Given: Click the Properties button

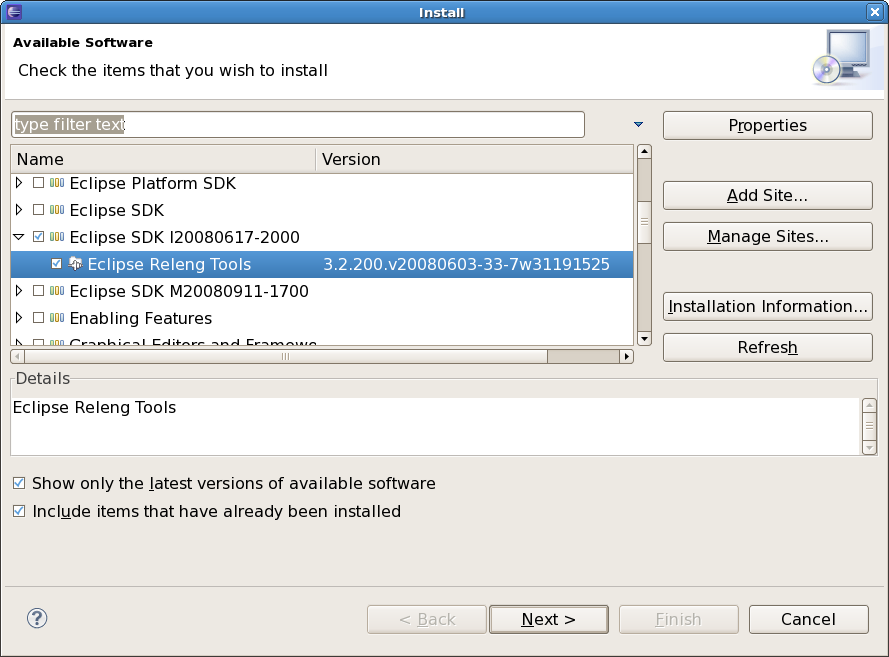Looking at the screenshot, I should (768, 125).
